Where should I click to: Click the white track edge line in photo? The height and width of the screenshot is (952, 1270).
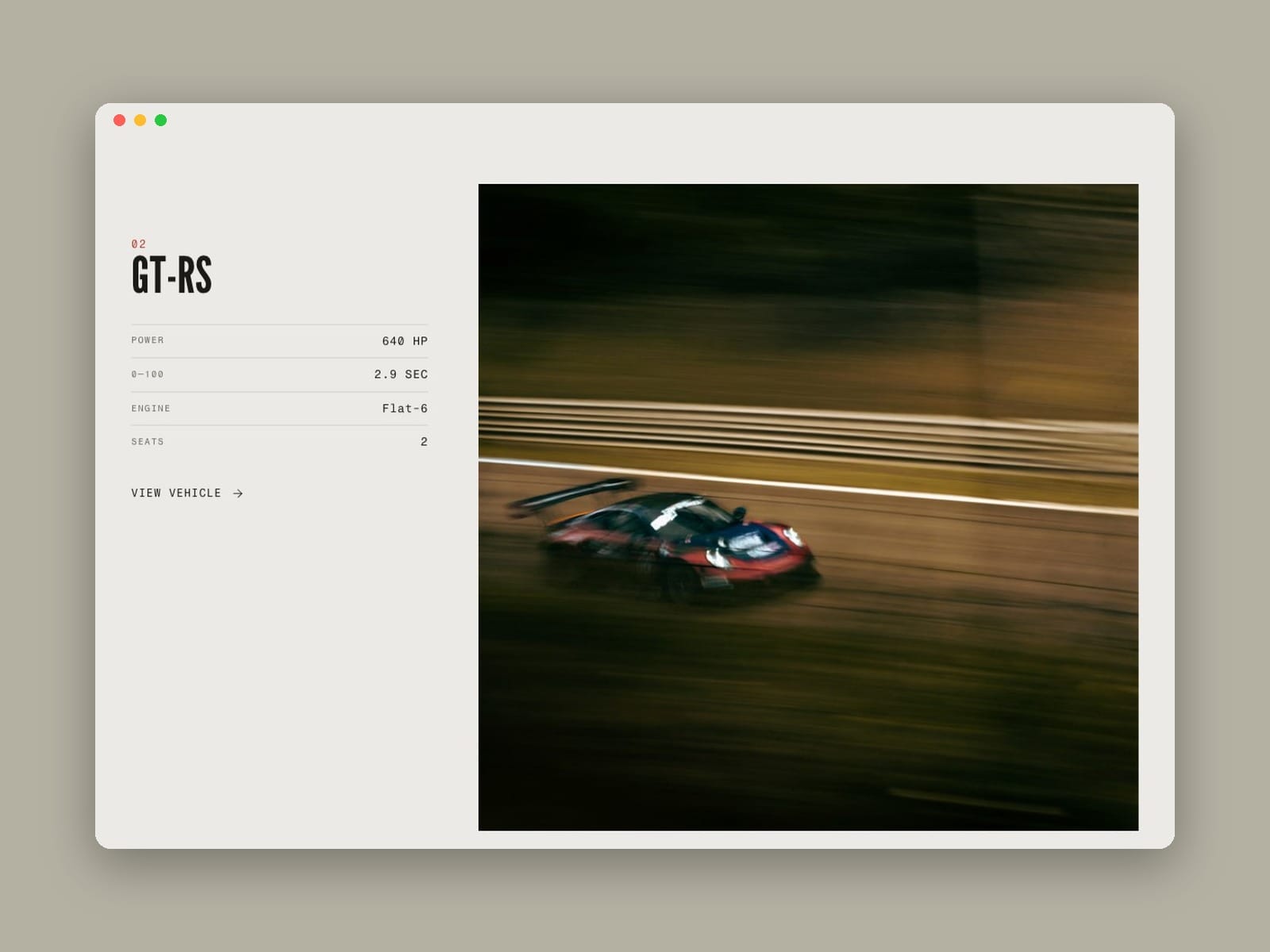pos(808,486)
